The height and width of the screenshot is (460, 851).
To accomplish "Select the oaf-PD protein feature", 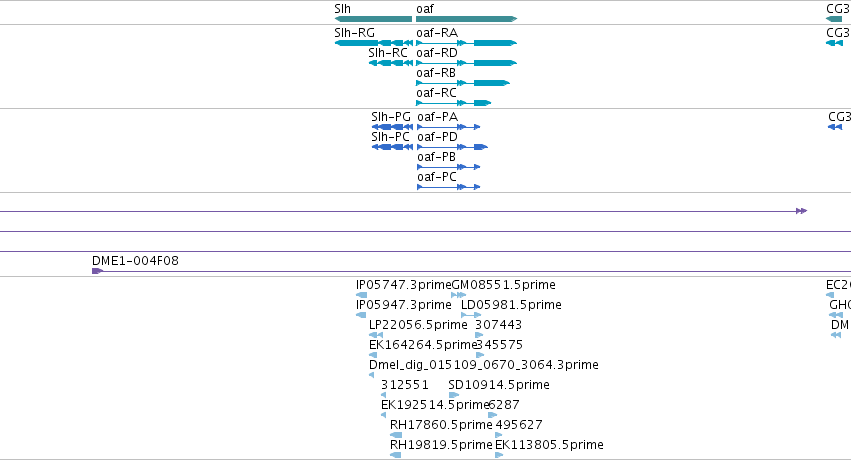I will 453,147.
